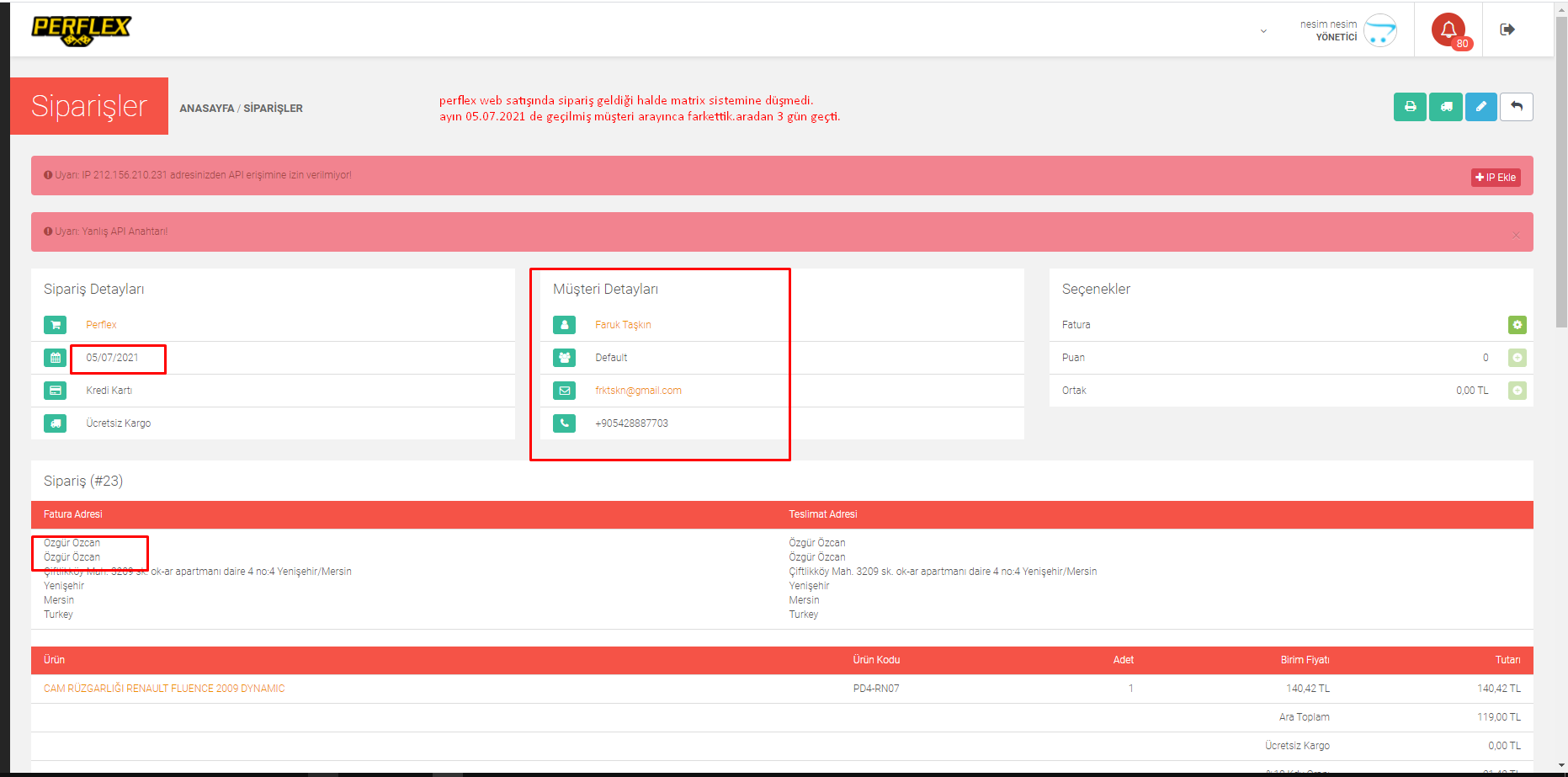Image resolution: width=1568 pixels, height=777 pixels.
Task: Expand the header dropdown chevron
Action: (1263, 31)
